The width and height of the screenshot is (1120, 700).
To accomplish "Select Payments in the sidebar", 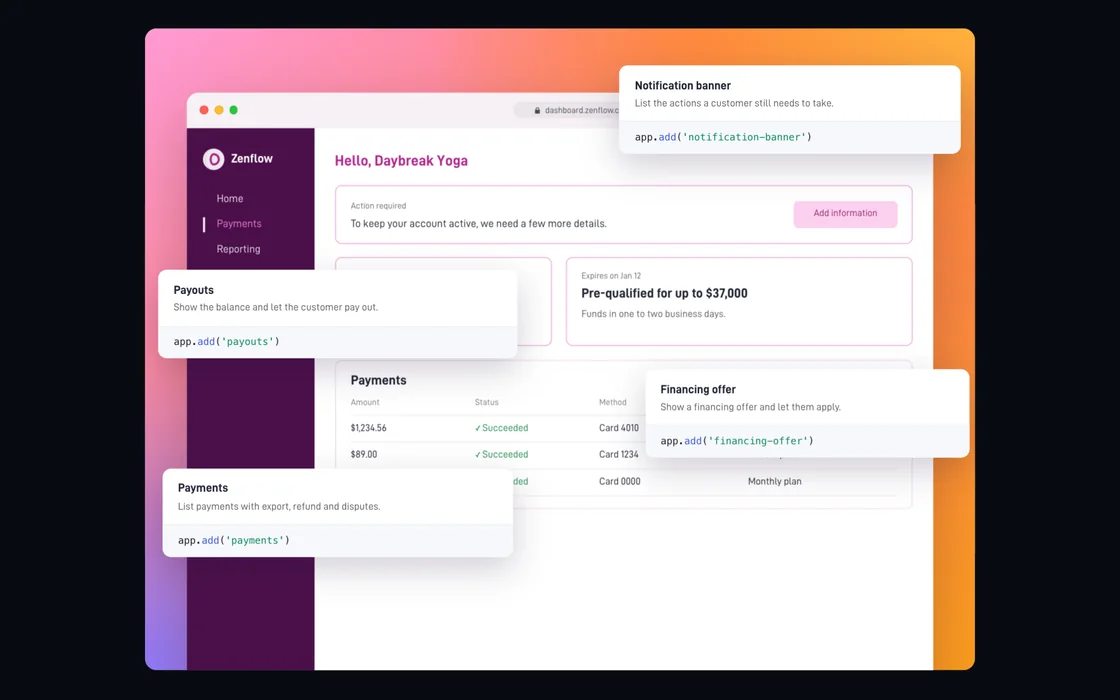I will 239,224.
